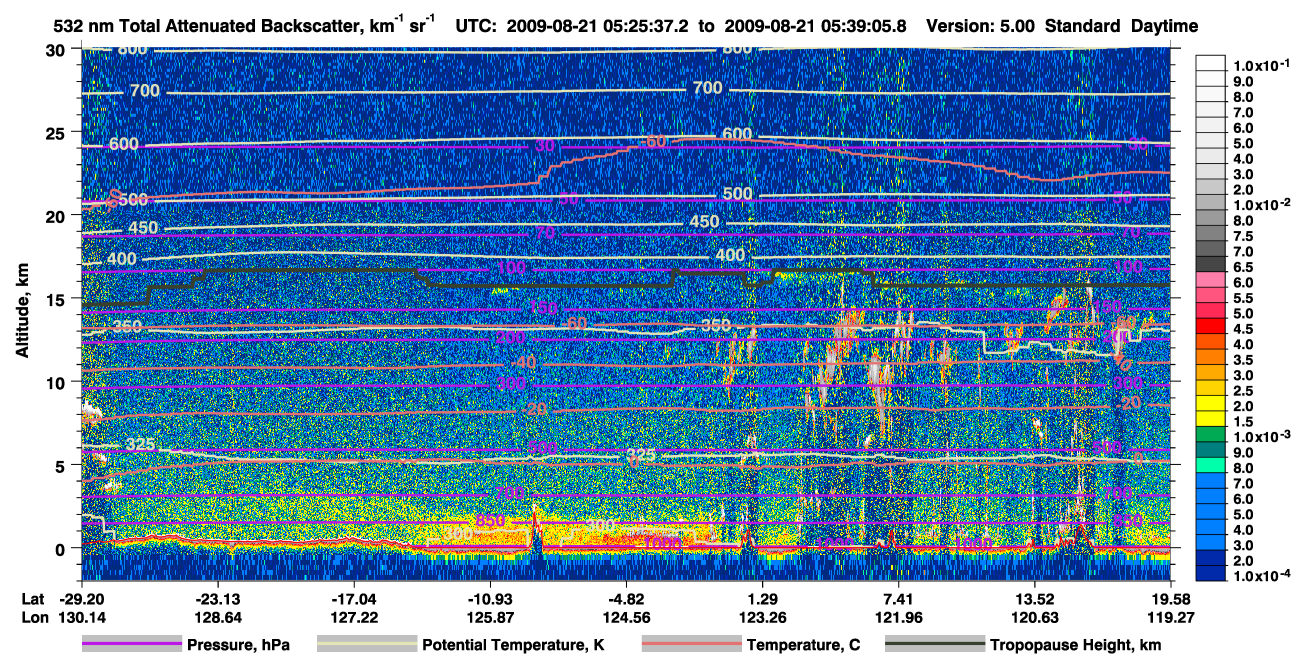
Task: Click the darkest blue bottom colorbar swatch
Action: tap(1211, 573)
